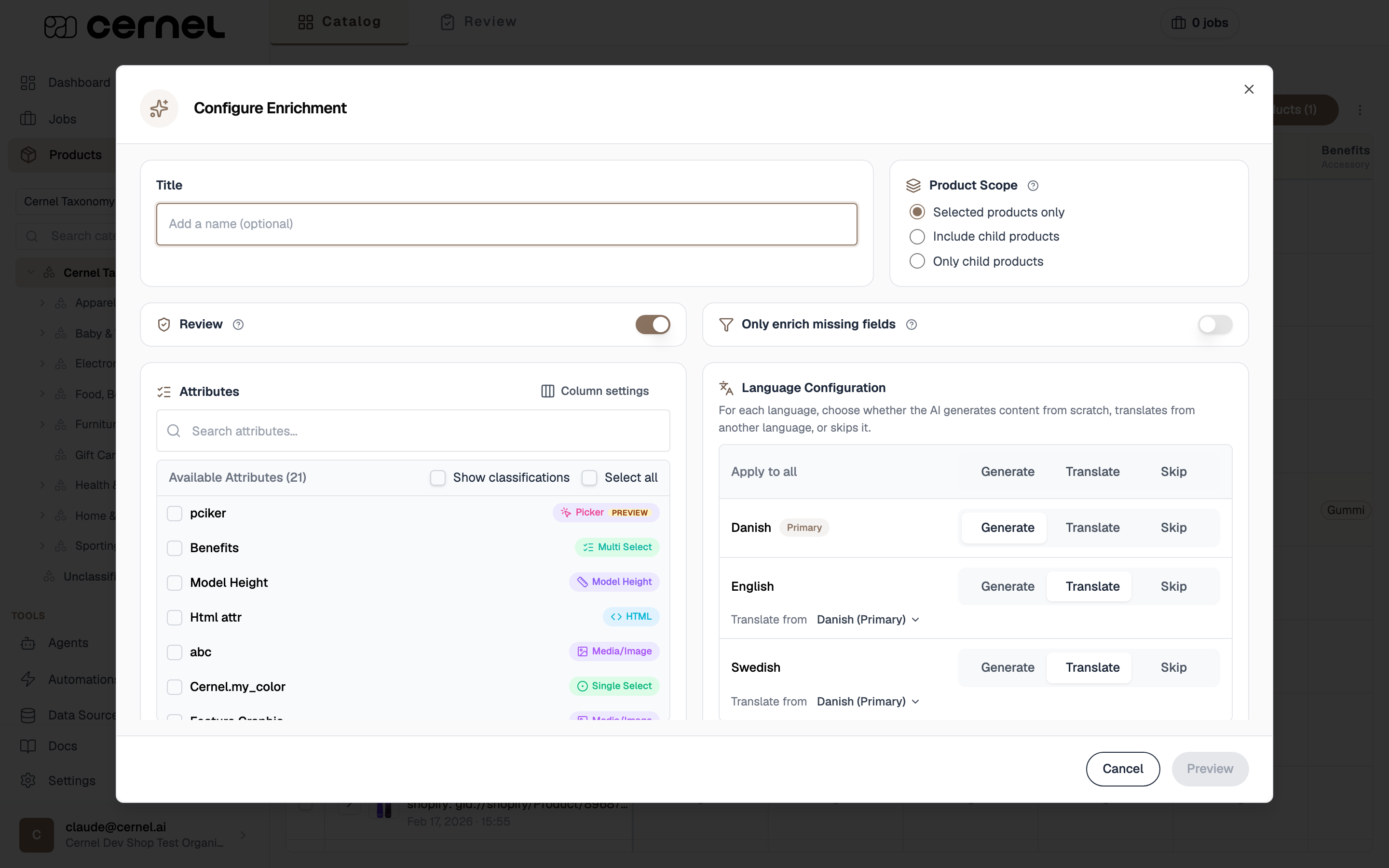Check the Show classifications checkbox

click(438, 477)
